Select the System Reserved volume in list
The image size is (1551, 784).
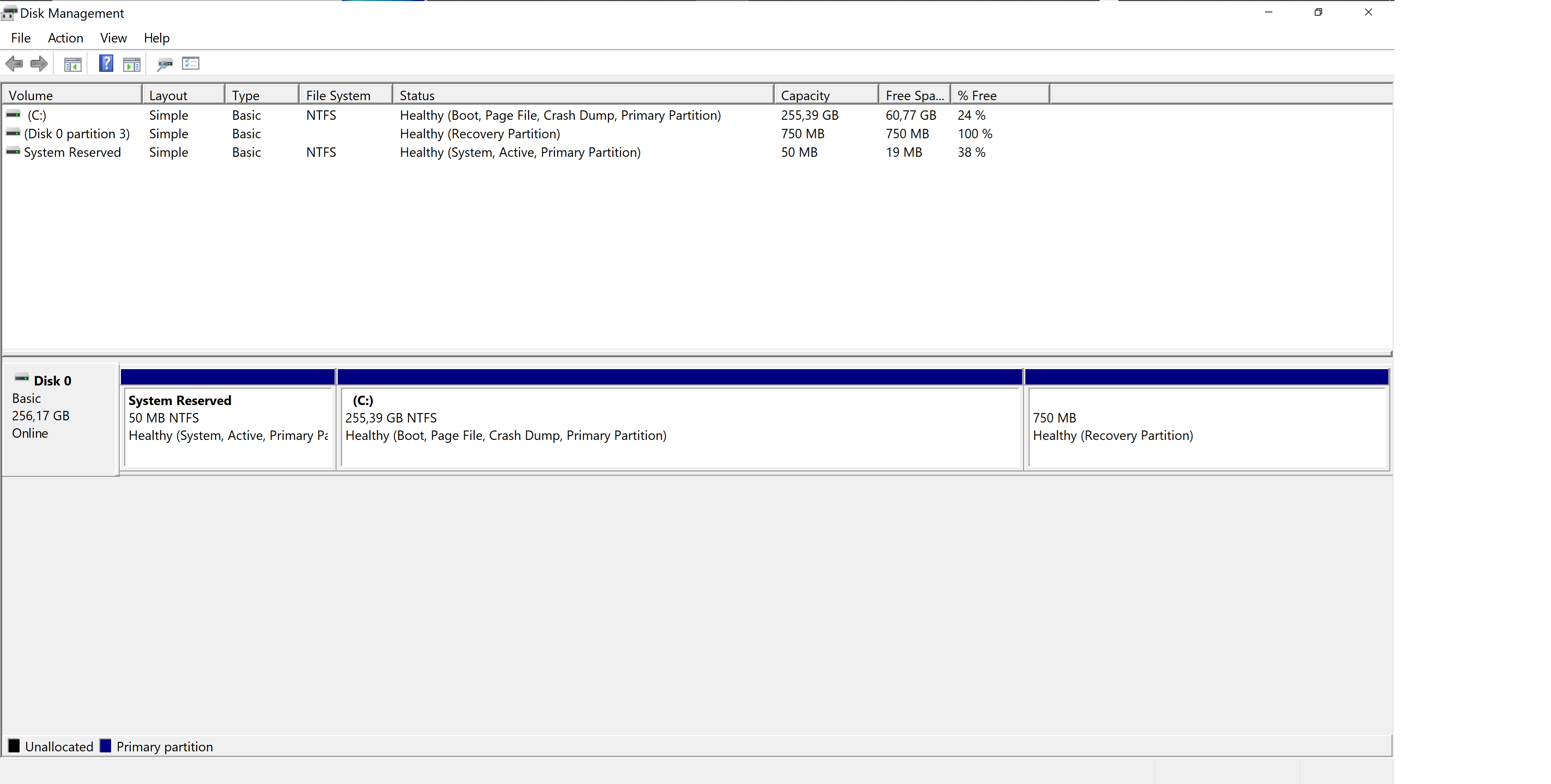[x=72, y=152]
